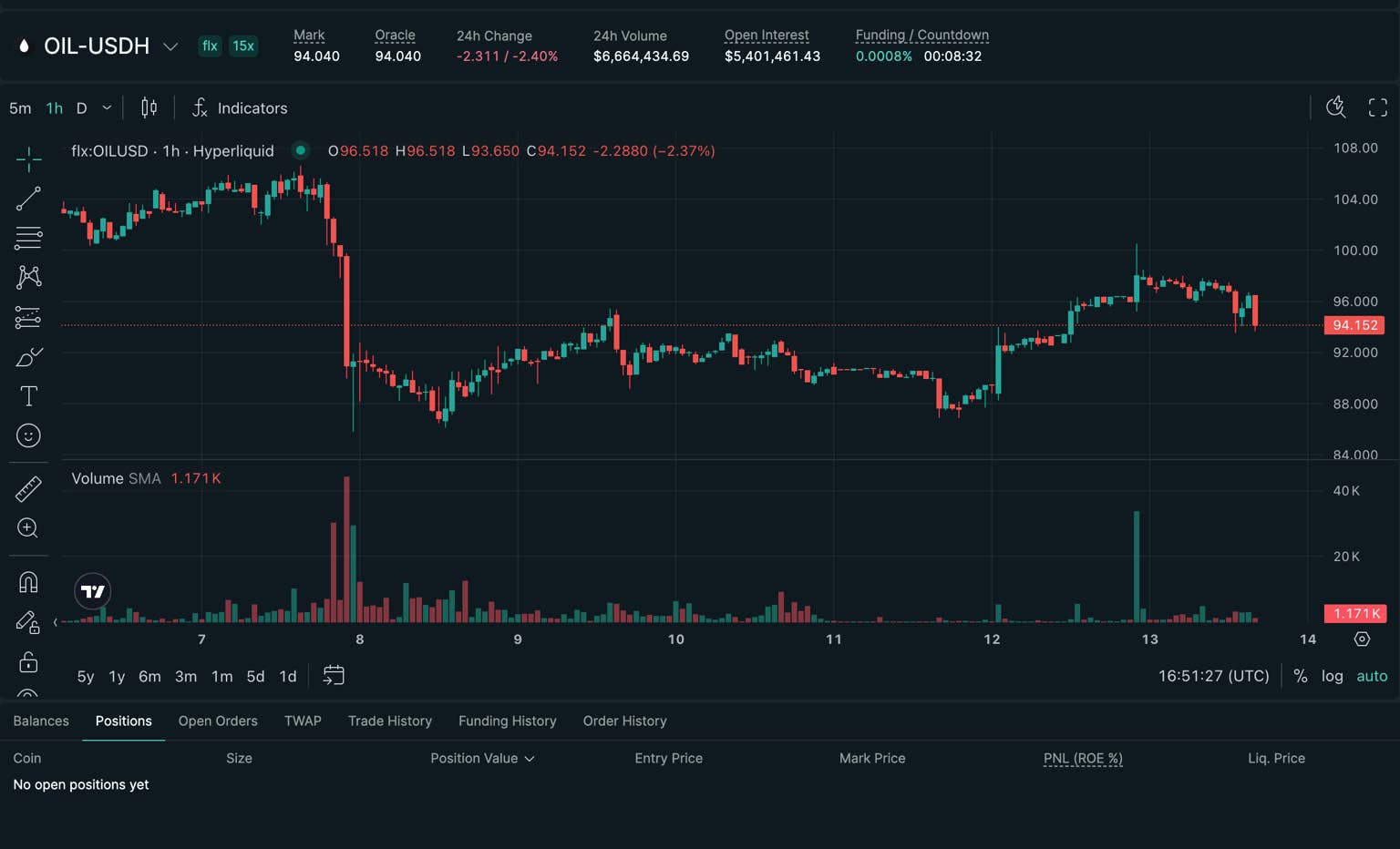Viewport: 1400px width, 849px height.
Task: Set chart range to 5d
Action: (x=255, y=677)
